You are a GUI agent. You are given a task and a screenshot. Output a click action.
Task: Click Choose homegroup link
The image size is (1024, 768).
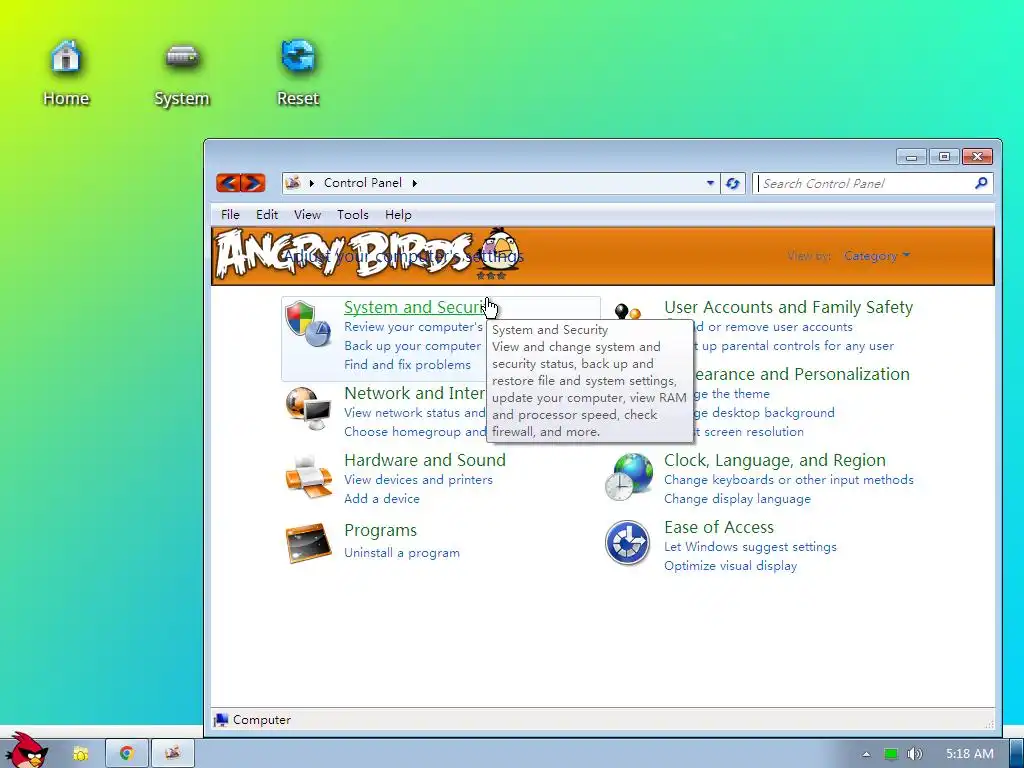click(x=415, y=432)
